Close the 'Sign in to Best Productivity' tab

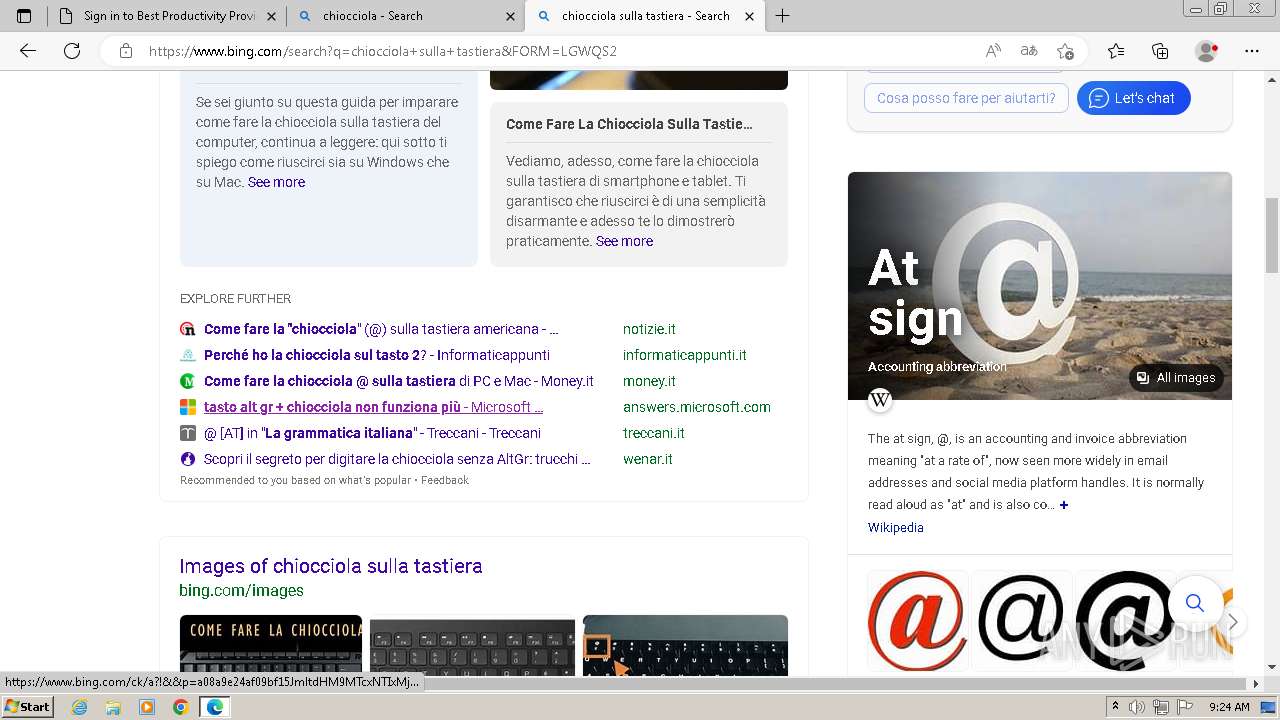(x=271, y=16)
